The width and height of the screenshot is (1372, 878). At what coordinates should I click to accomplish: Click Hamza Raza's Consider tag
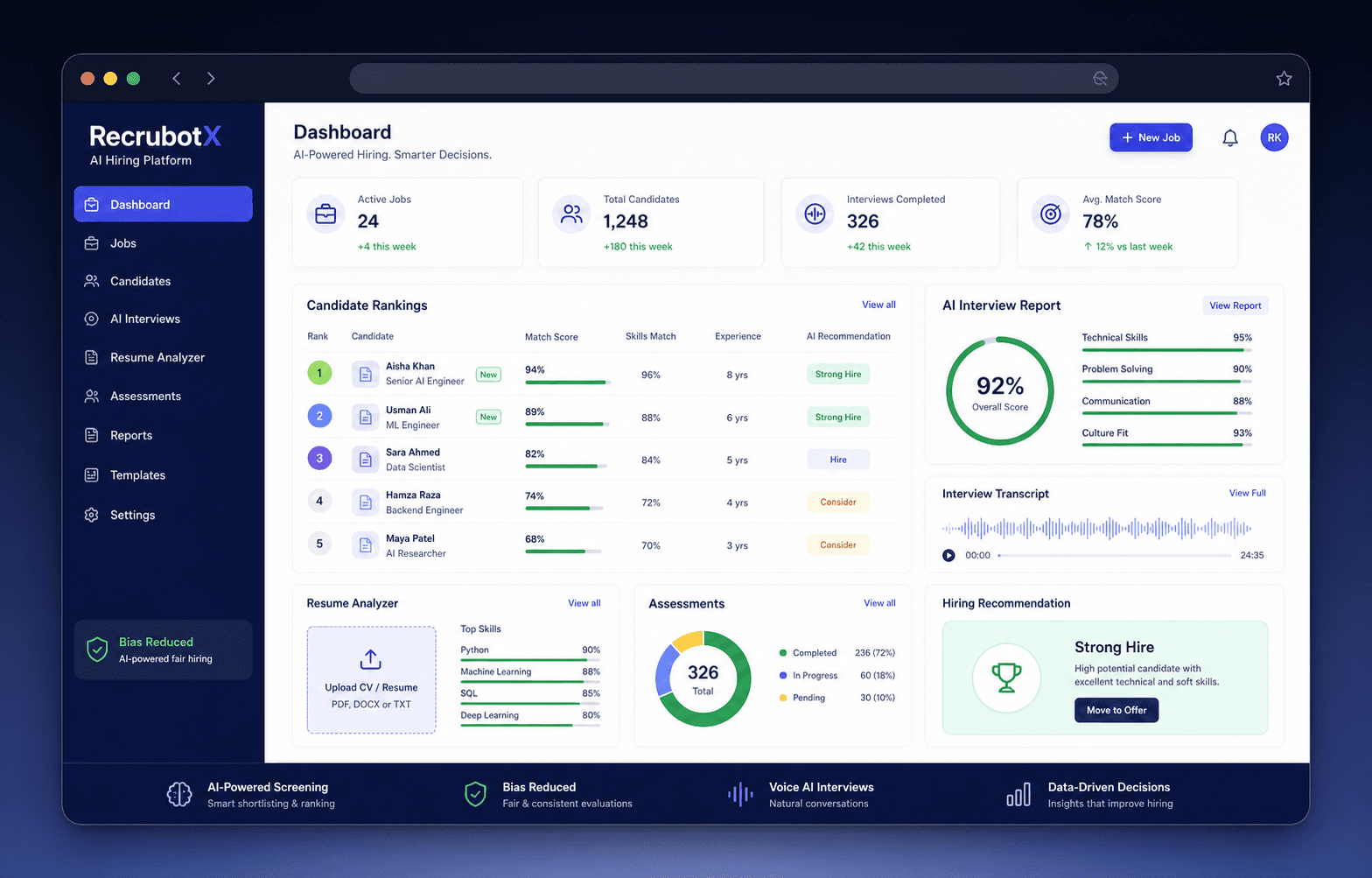click(x=838, y=502)
